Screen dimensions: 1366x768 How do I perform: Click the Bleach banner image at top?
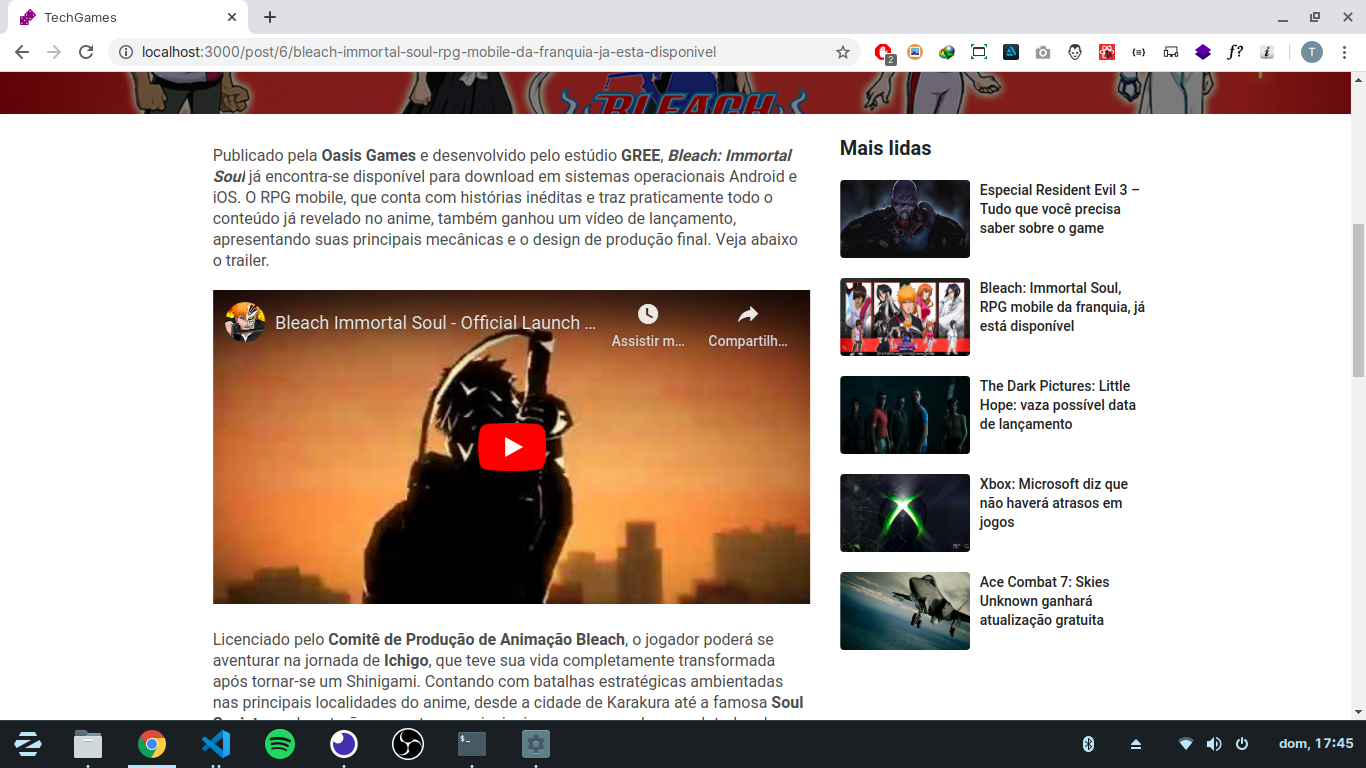point(676,93)
